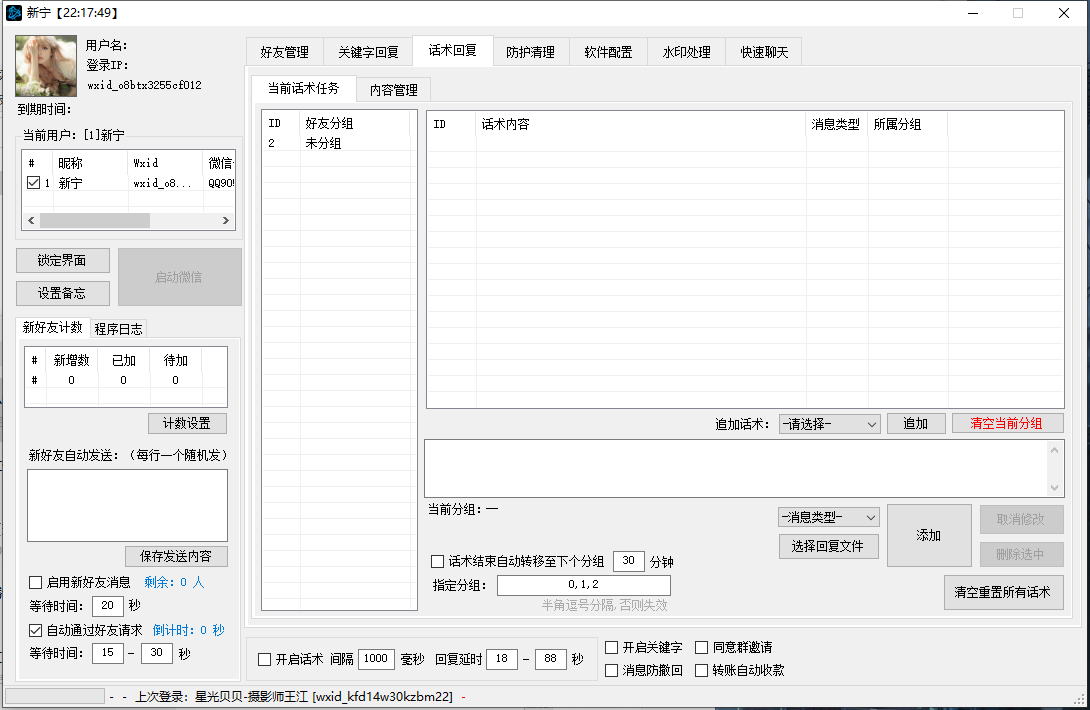Click the 回复延时 minimum field 18

click(x=502, y=659)
